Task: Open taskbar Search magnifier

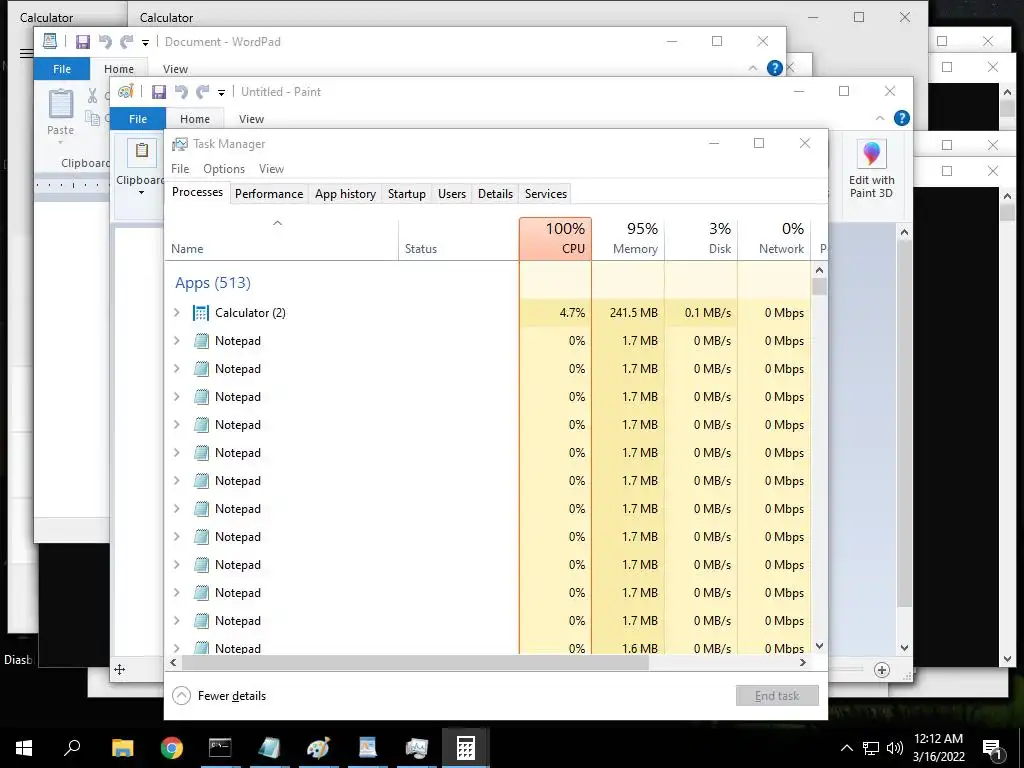Action: point(72,748)
